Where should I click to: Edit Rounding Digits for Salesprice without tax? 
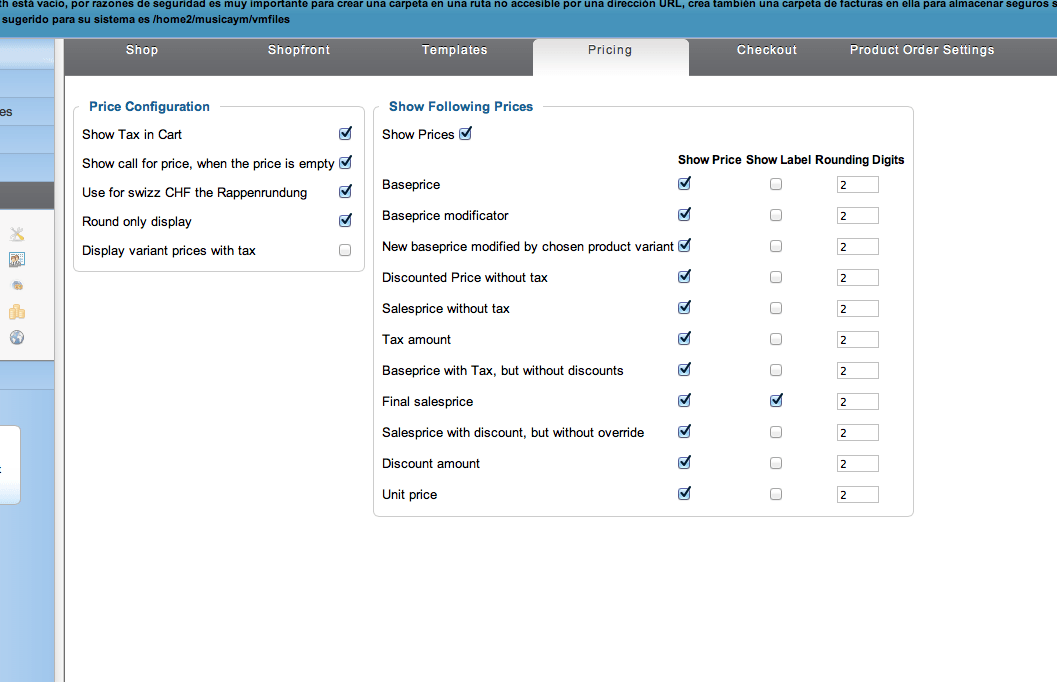[x=857, y=309]
